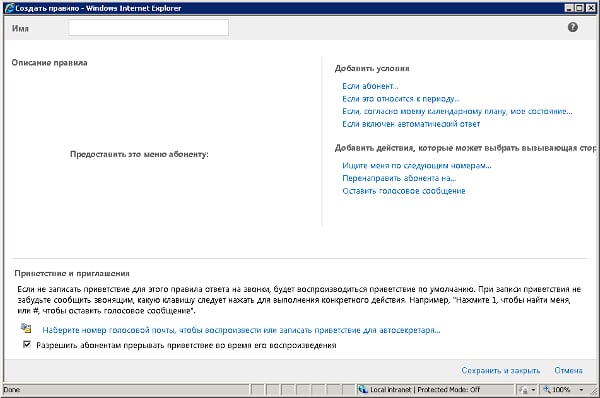Open dropdown arrow beside the lock icon
The width and height of the screenshot is (600, 398).
pyautogui.click(x=533, y=390)
